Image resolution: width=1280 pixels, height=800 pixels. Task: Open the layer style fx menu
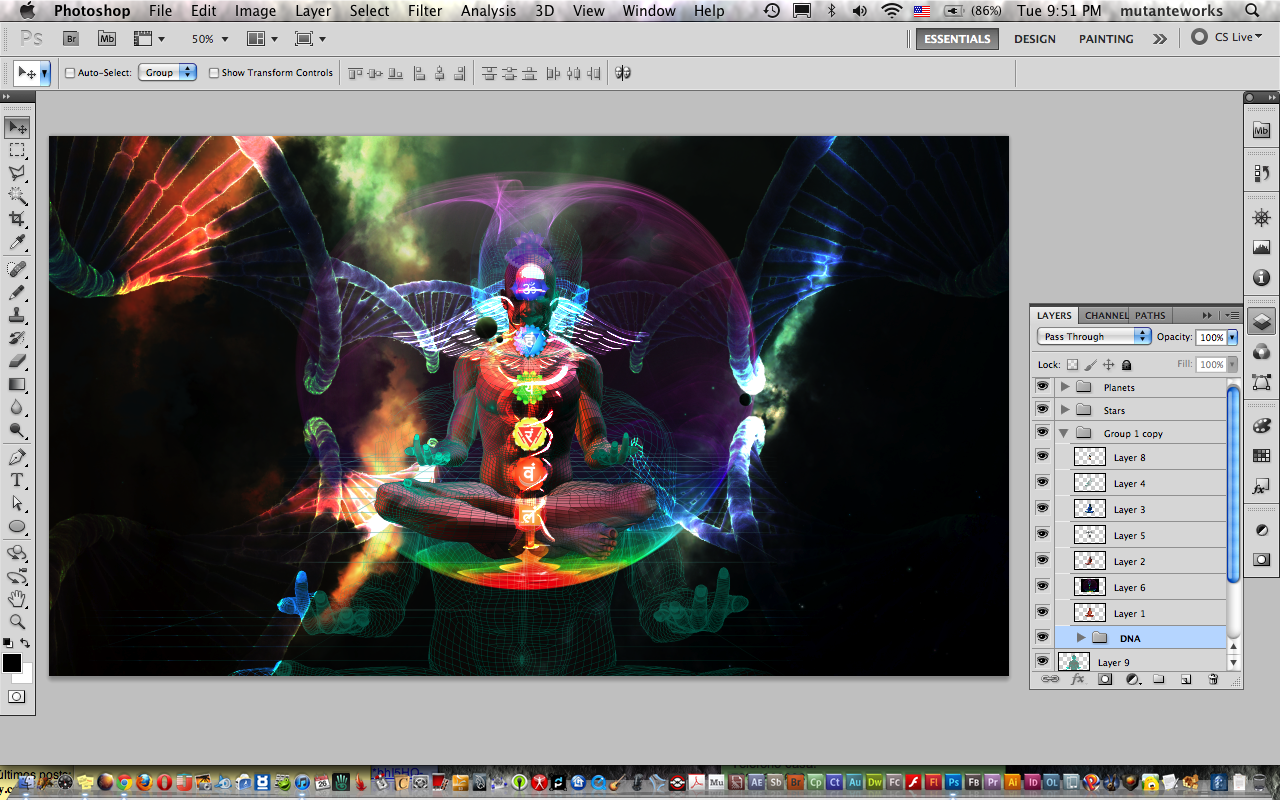click(x=1078, y=679)
